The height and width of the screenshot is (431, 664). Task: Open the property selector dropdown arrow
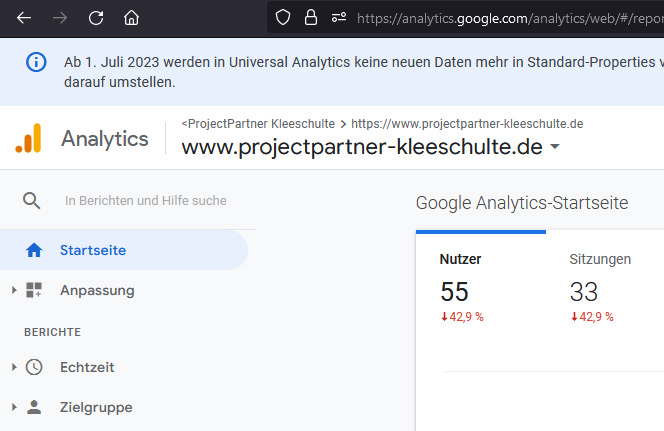point(555,146)
